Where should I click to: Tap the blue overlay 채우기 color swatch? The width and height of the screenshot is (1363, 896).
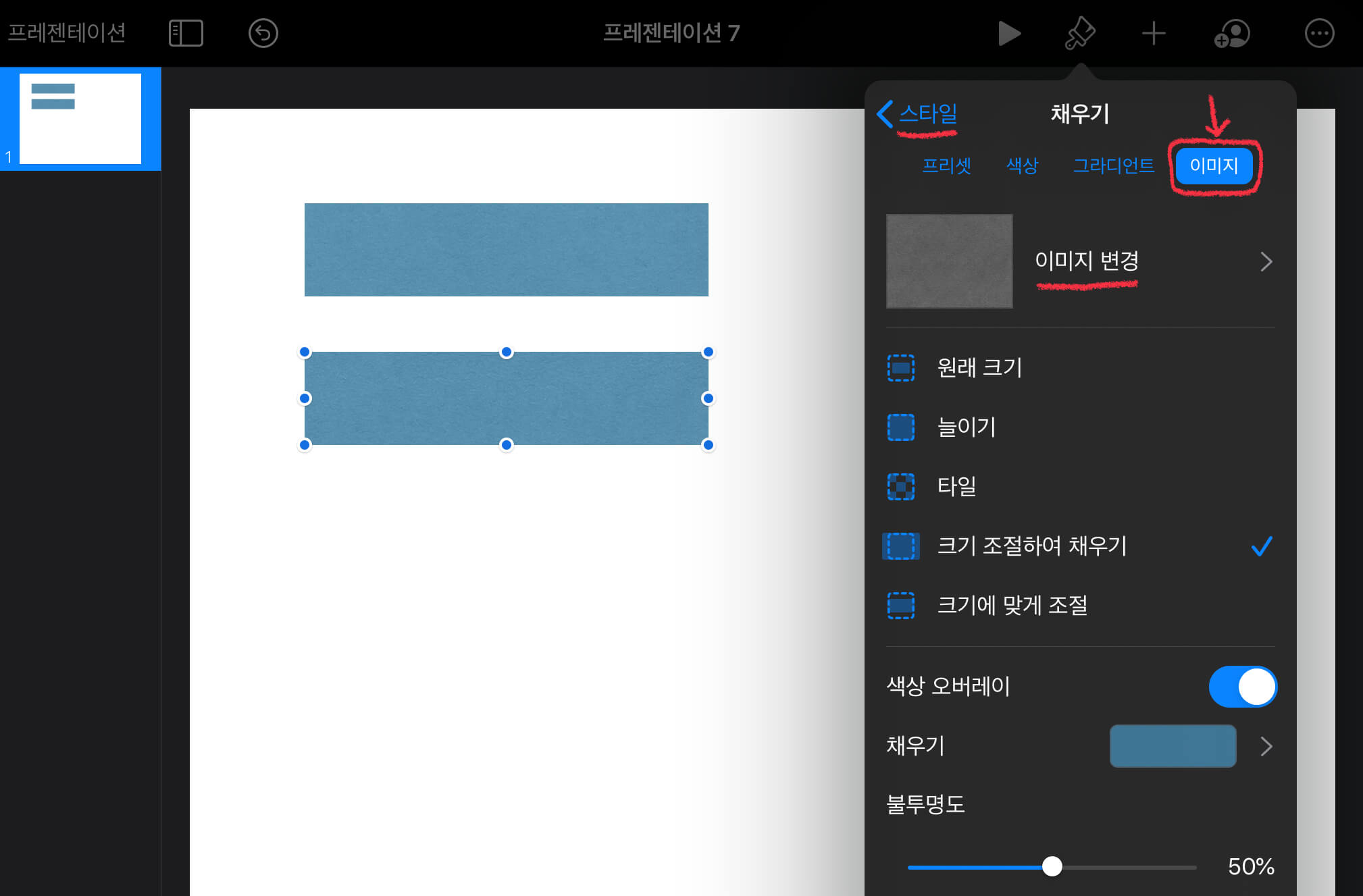click(1173, 746)
